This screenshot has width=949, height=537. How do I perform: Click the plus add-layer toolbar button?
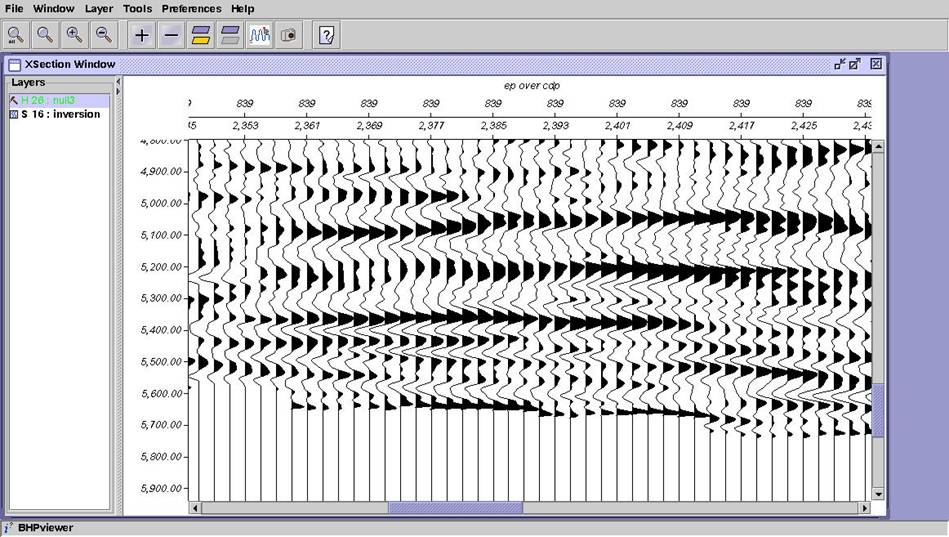[142, 35]
